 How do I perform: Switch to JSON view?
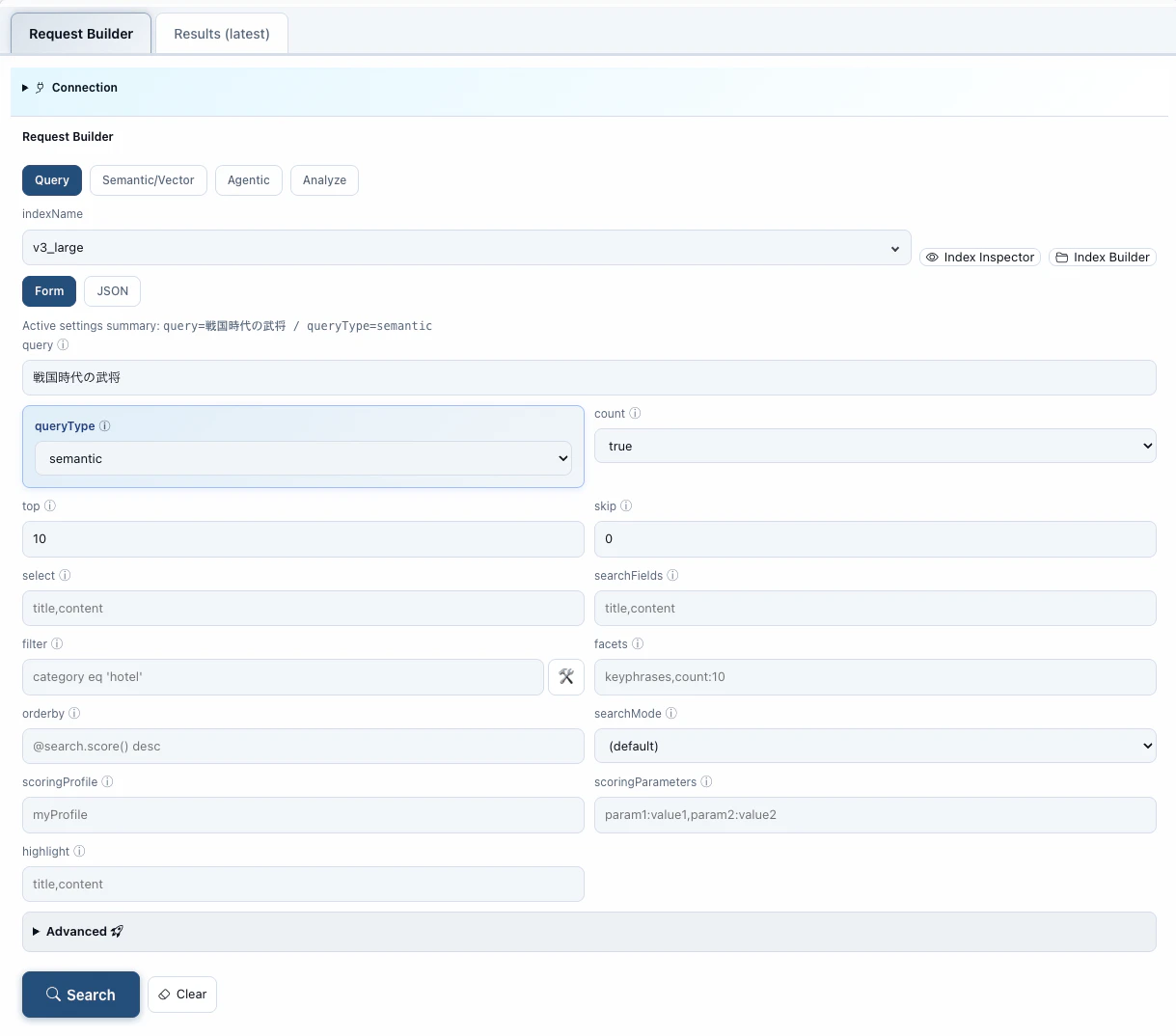tap(113, 291)
